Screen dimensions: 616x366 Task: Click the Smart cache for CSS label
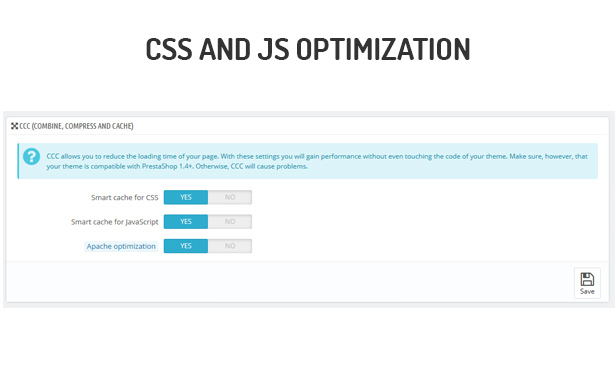pyautogui.click(x=125, y=198)
